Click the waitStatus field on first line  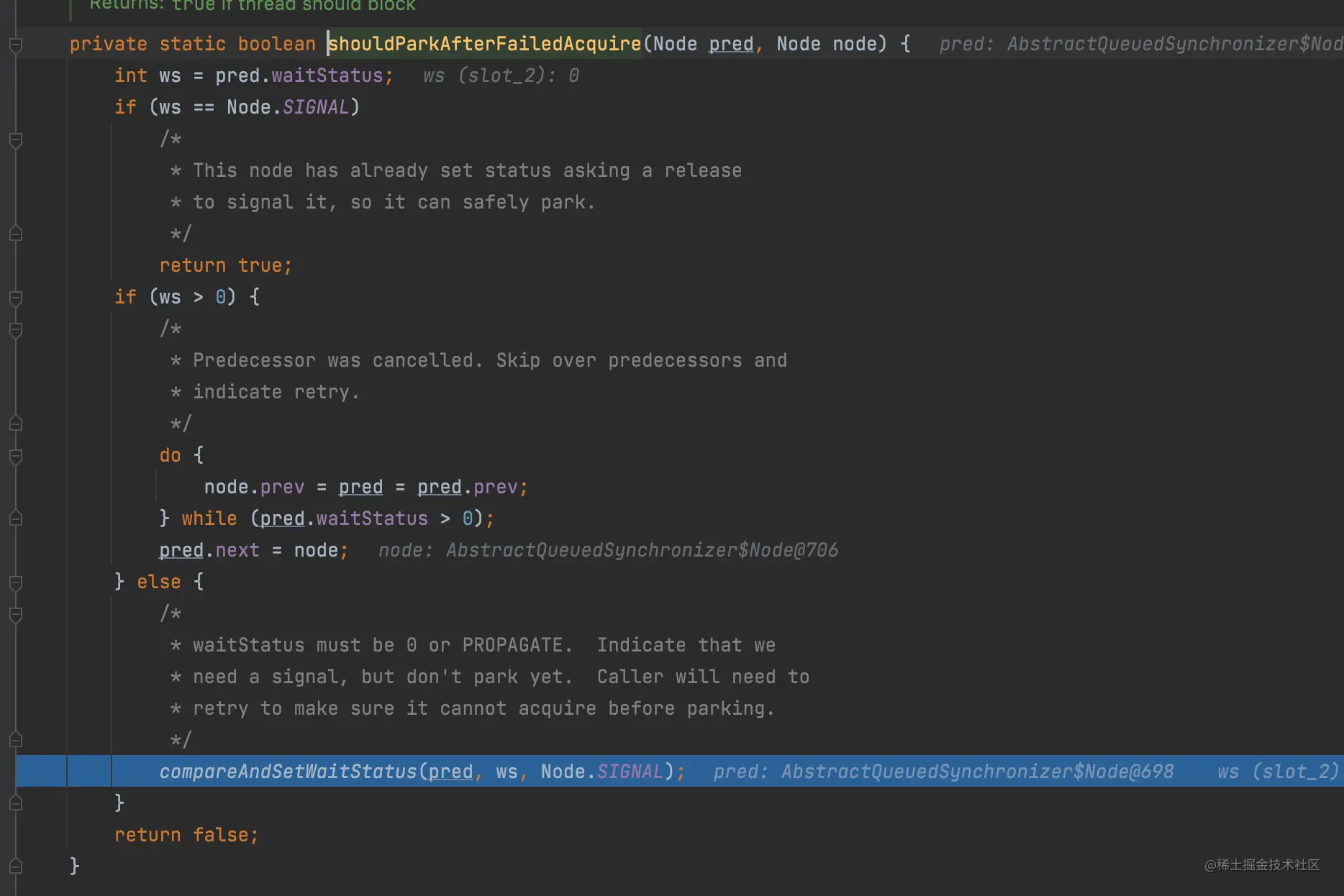(327, 76)
